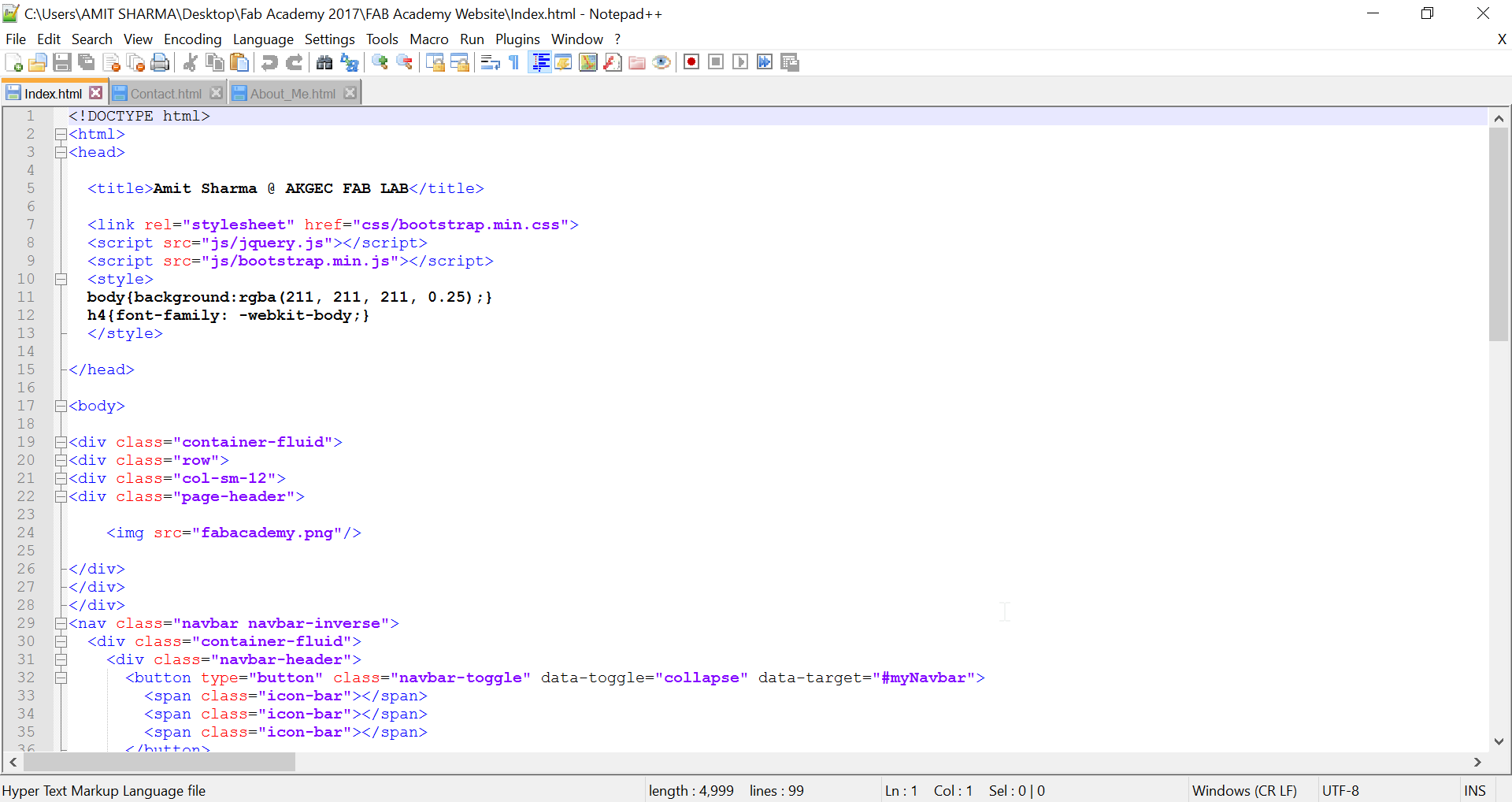Screen dimensions: 1512x802
Task: Zoom out using the magnifier minus icon
Action: click(x=404, y=62)
